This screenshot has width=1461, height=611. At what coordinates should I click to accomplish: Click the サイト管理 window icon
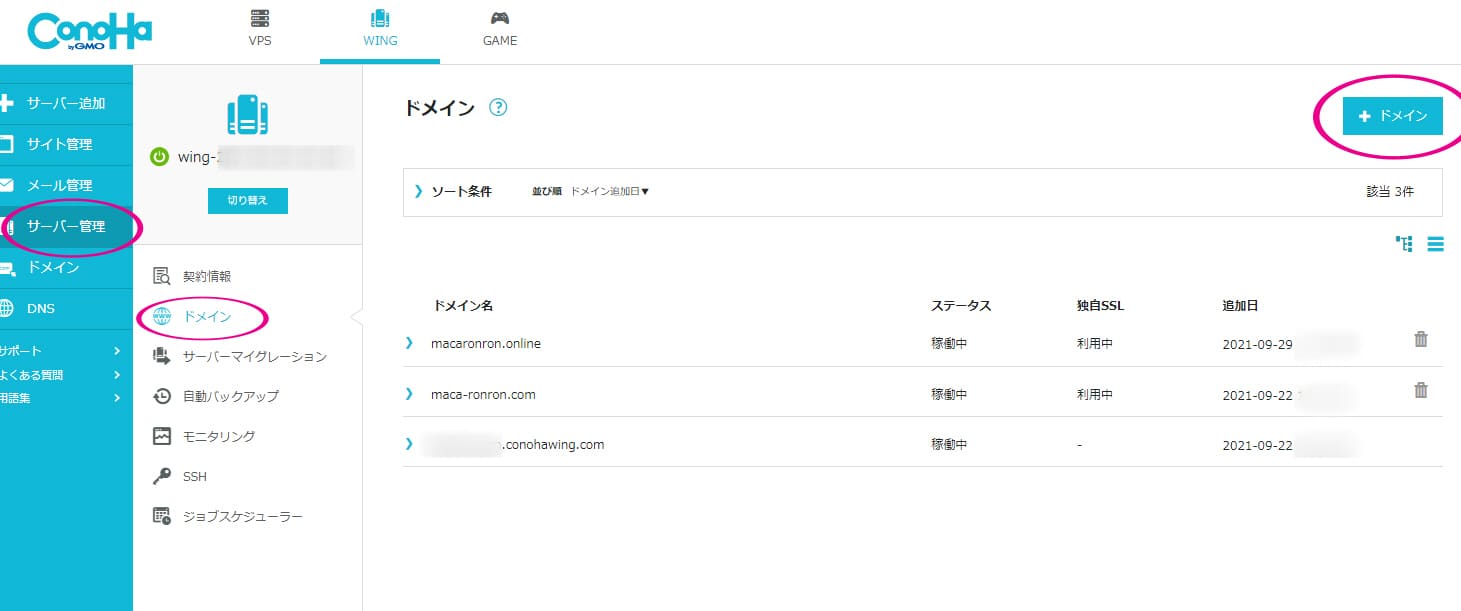tap(6, 144)
